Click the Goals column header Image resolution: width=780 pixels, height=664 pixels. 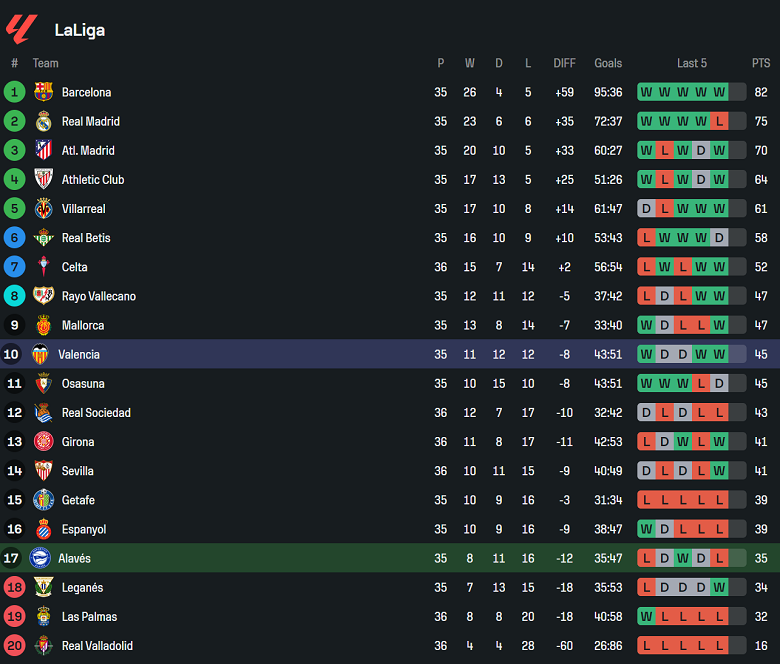608,63
